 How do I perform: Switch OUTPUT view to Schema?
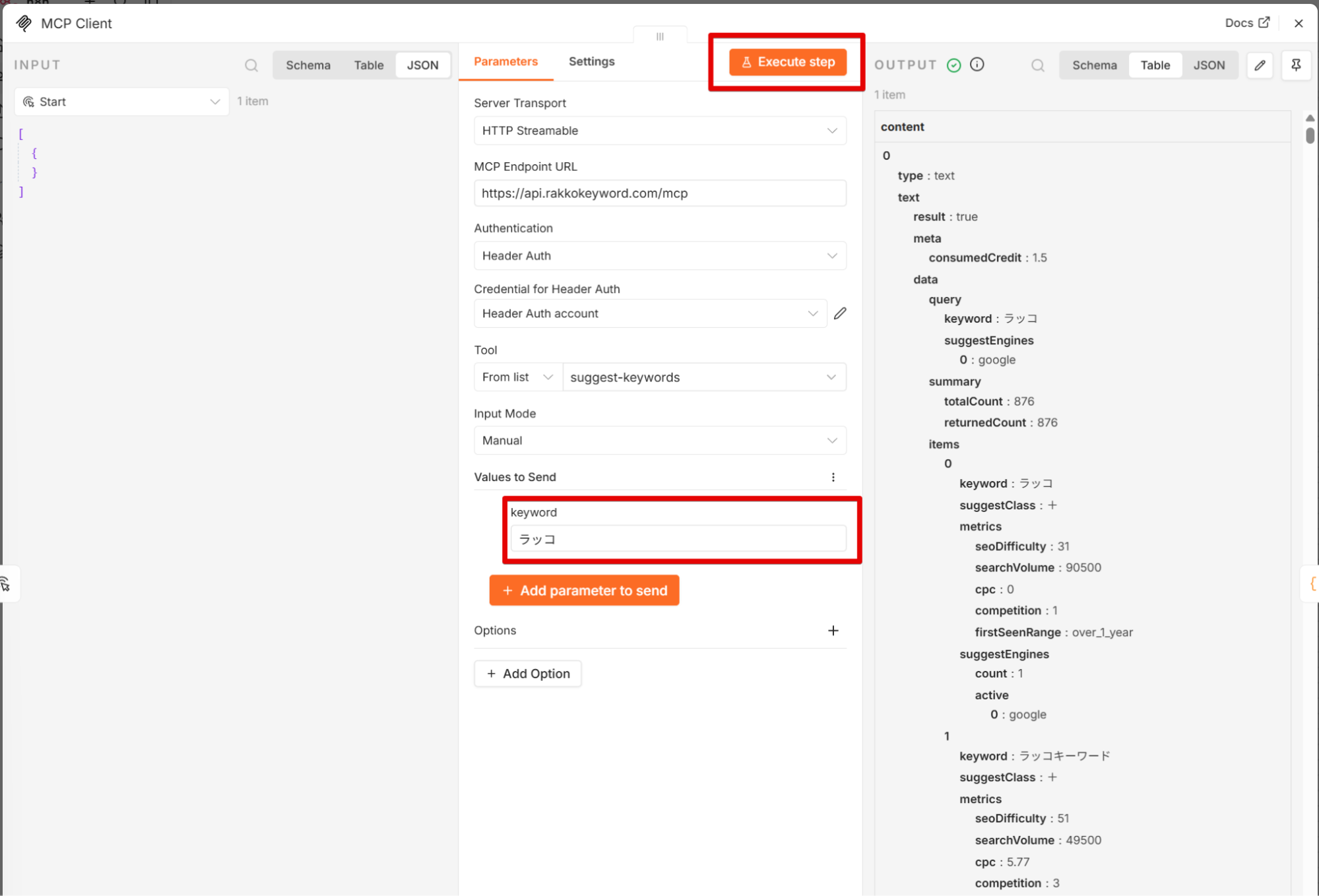pos(1095,65)
